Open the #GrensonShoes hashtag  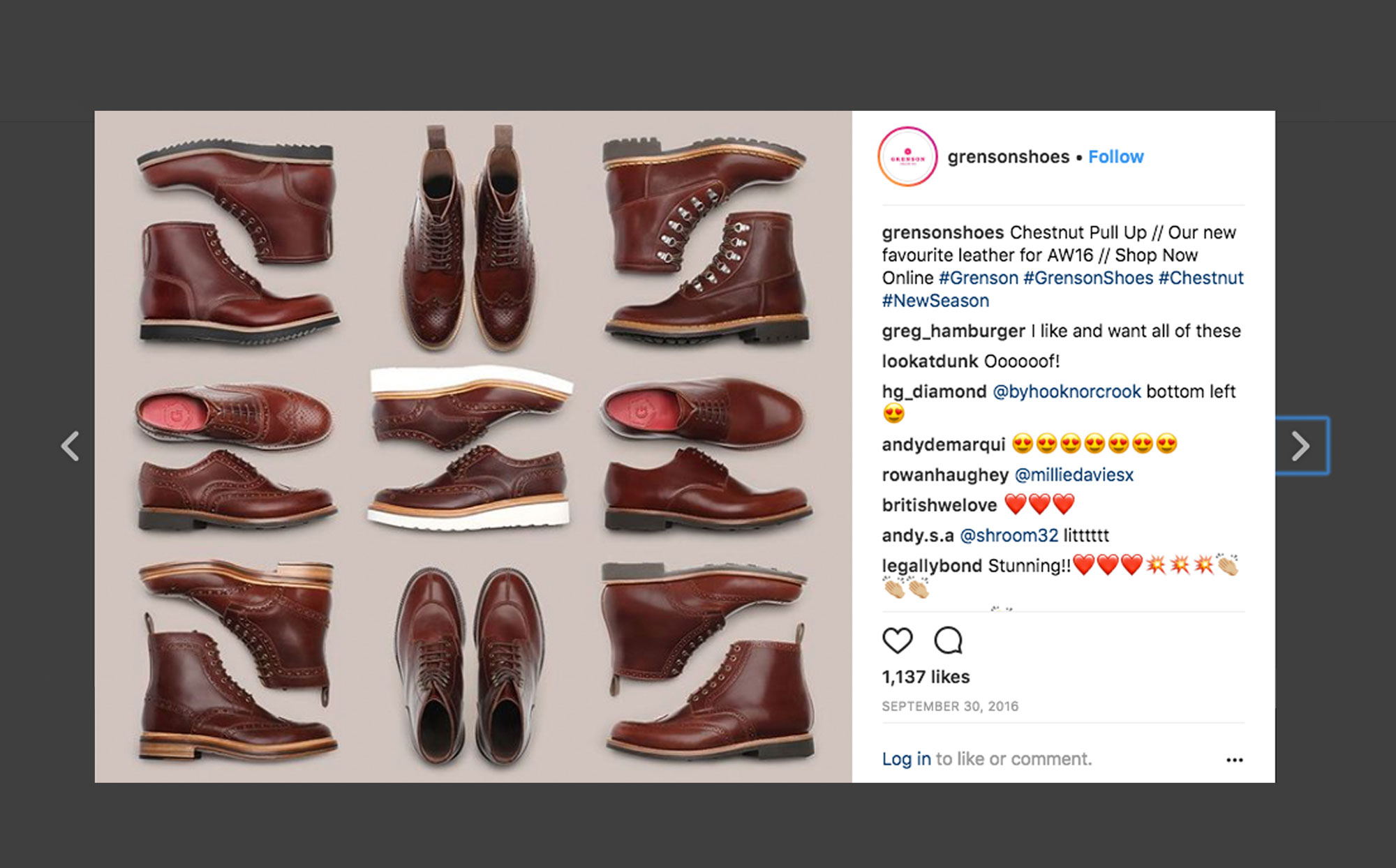pos(1087,278)
